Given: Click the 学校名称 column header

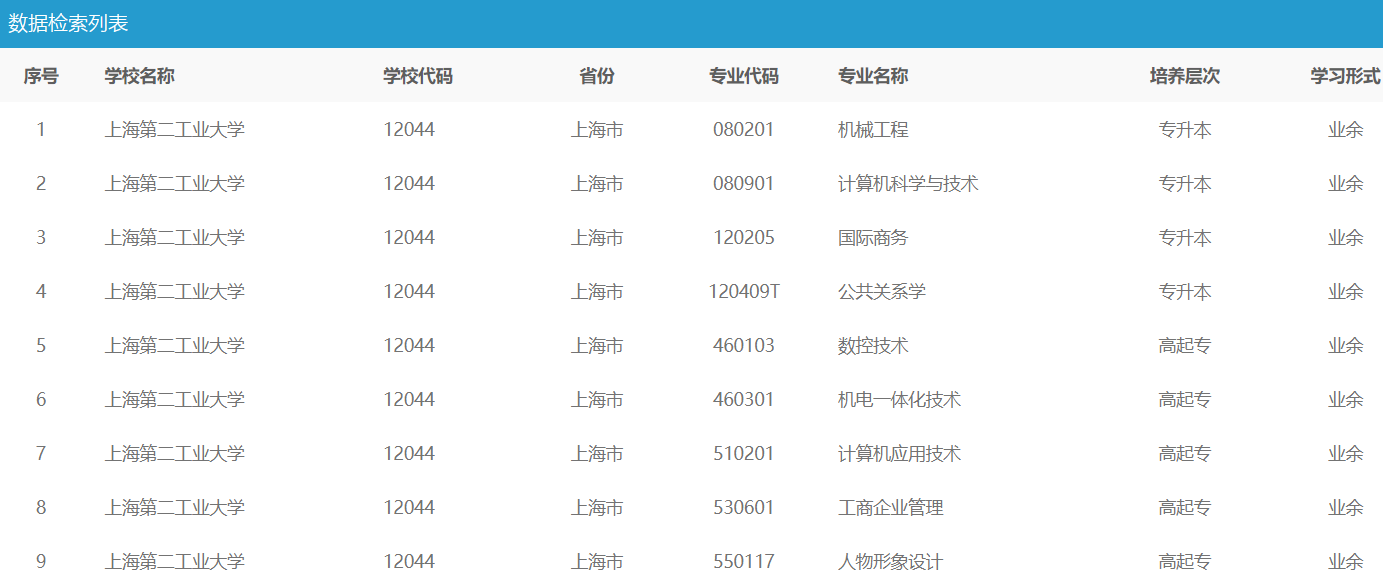Looking at the screenshot, I should coord(140,76).
